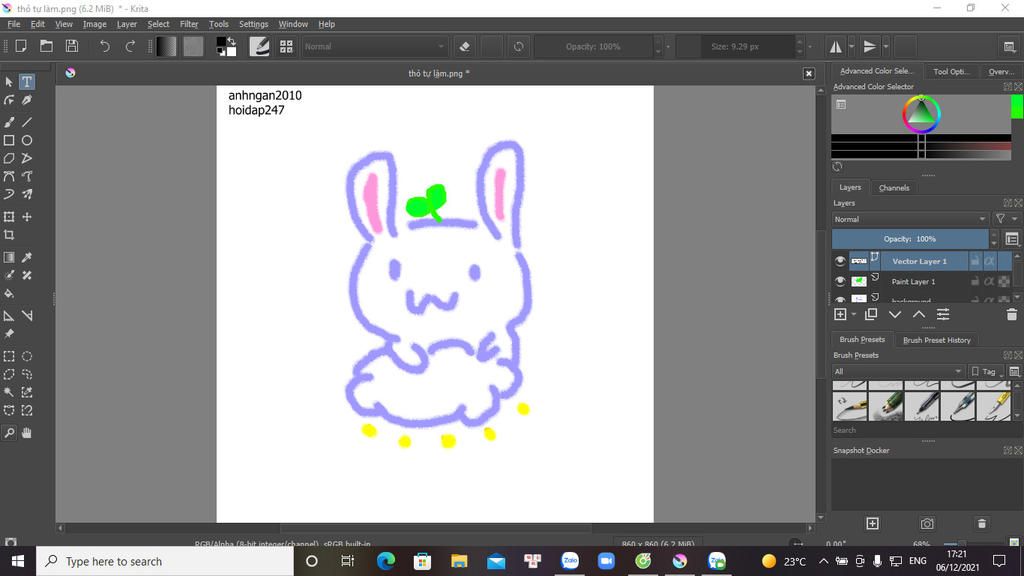Adjust the brush Size slider
Image resolution: width=1024 pixels, height=576 pixels.
tap(735, 46)
